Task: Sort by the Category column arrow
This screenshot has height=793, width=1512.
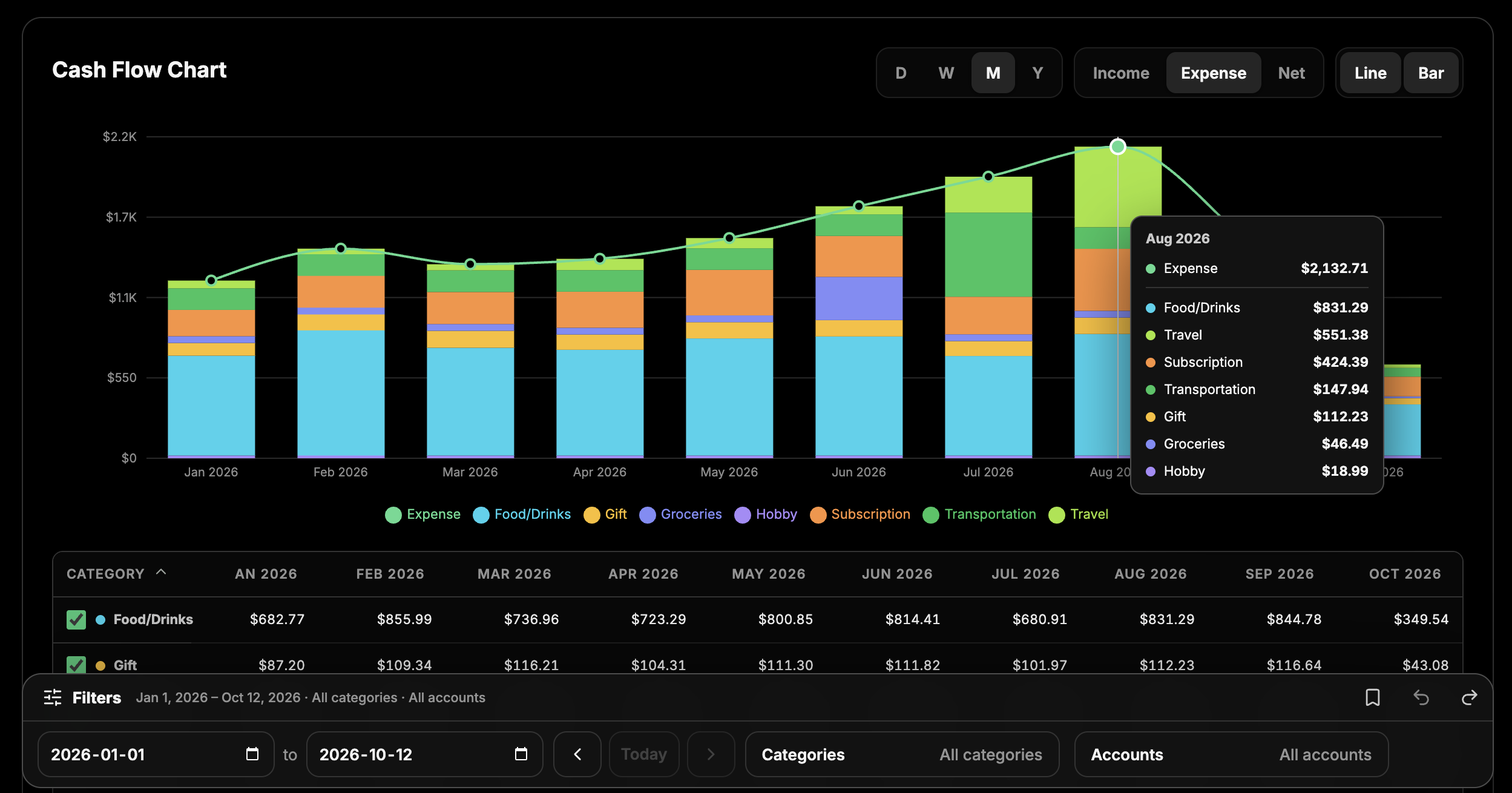Action: click(161, 572)
